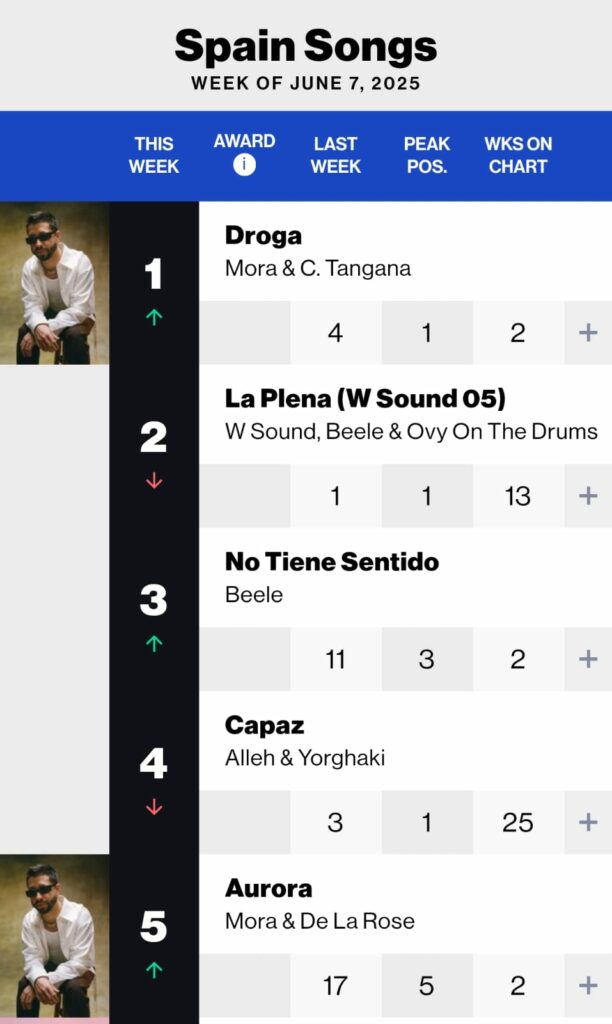This screenshot has width=612, height=1024.
Task: Click the Aurora artist thumbnail image
Action: pyautogui.click(x=54, y=936)
